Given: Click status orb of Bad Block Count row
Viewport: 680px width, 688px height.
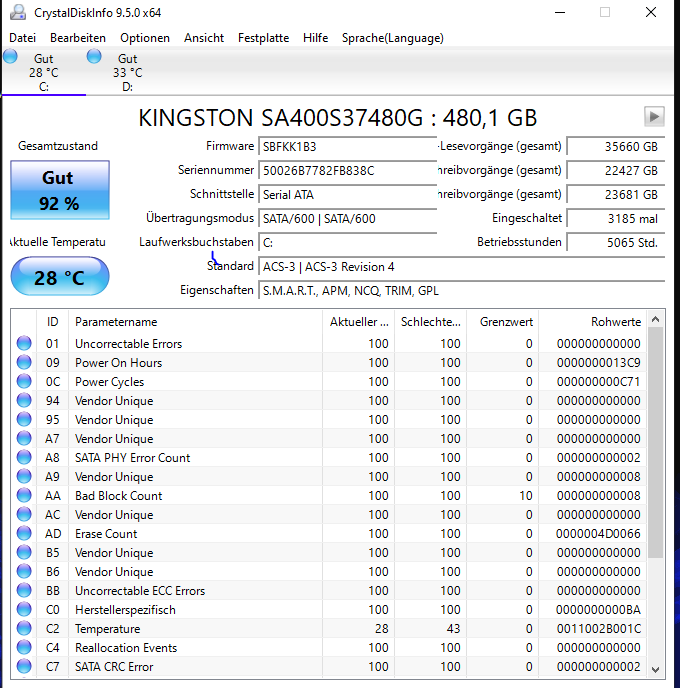Looking at the screenshot, I should coord(24,495).
